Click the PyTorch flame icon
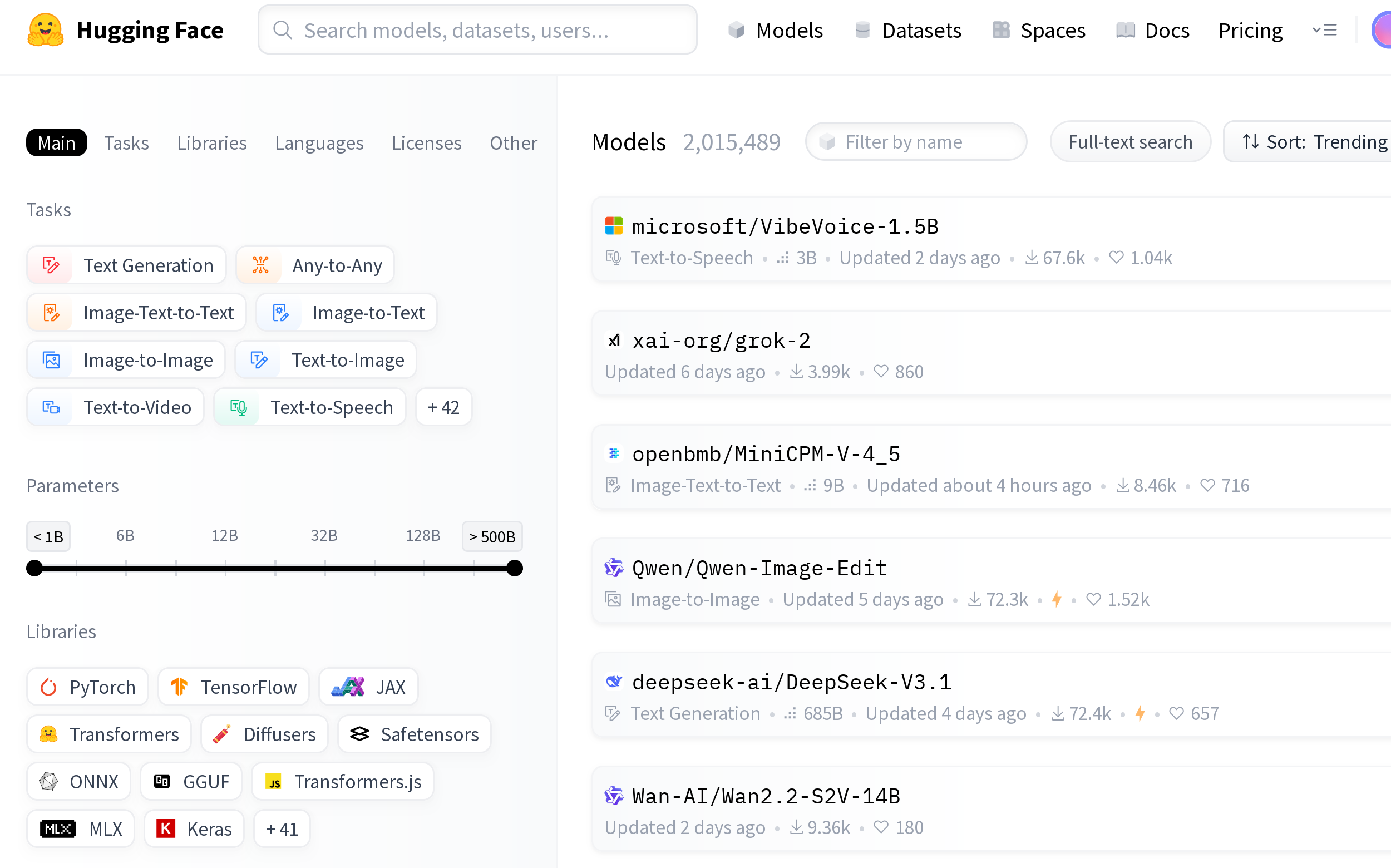1391x868 pixels. (49, 687)
